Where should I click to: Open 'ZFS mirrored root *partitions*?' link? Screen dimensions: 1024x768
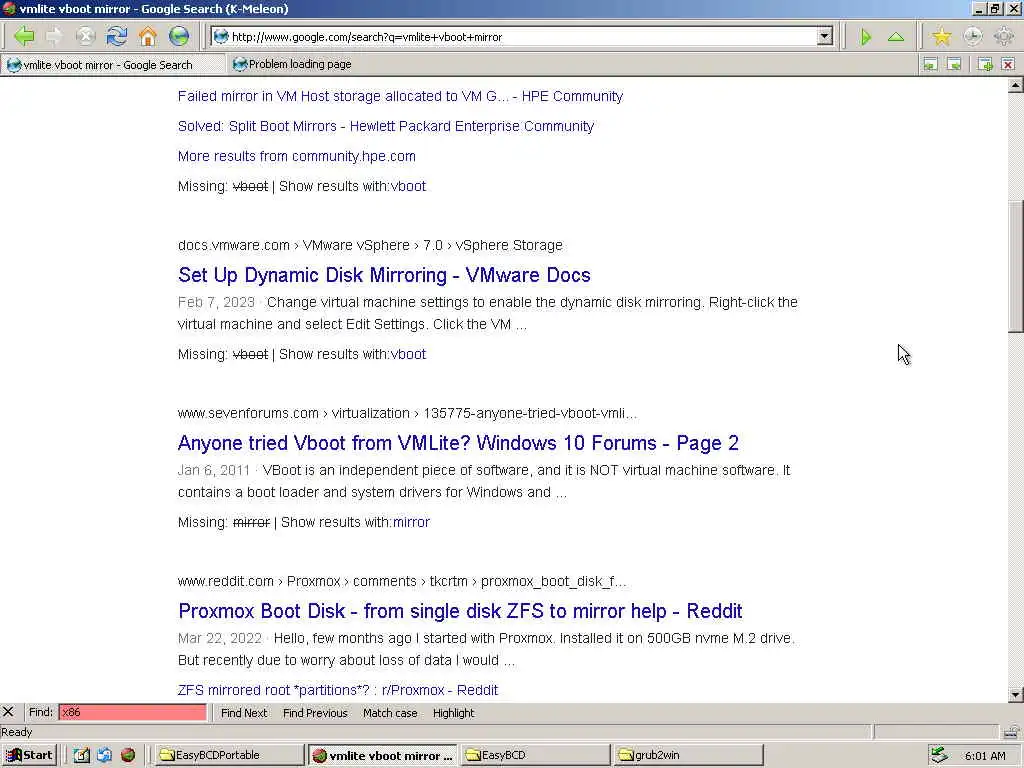(338, 690)
